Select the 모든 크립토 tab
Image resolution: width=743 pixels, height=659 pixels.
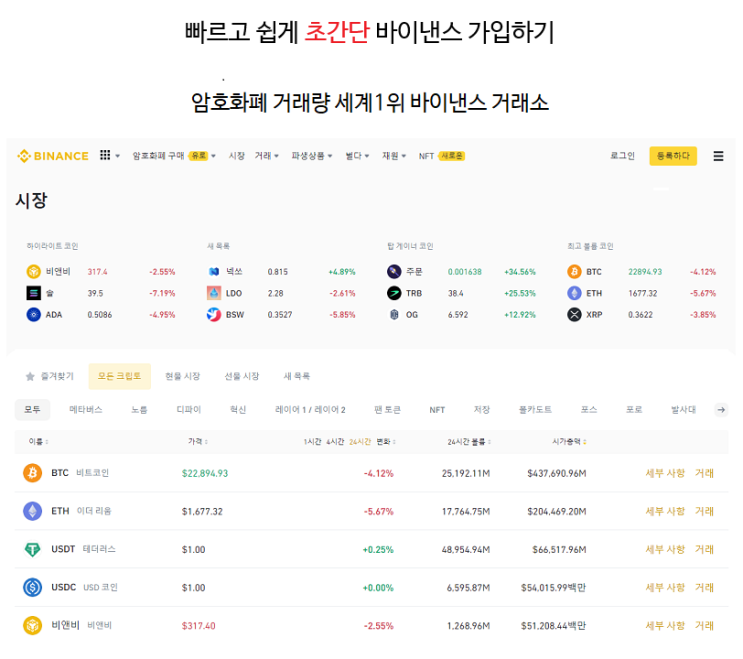coord(119,376)
